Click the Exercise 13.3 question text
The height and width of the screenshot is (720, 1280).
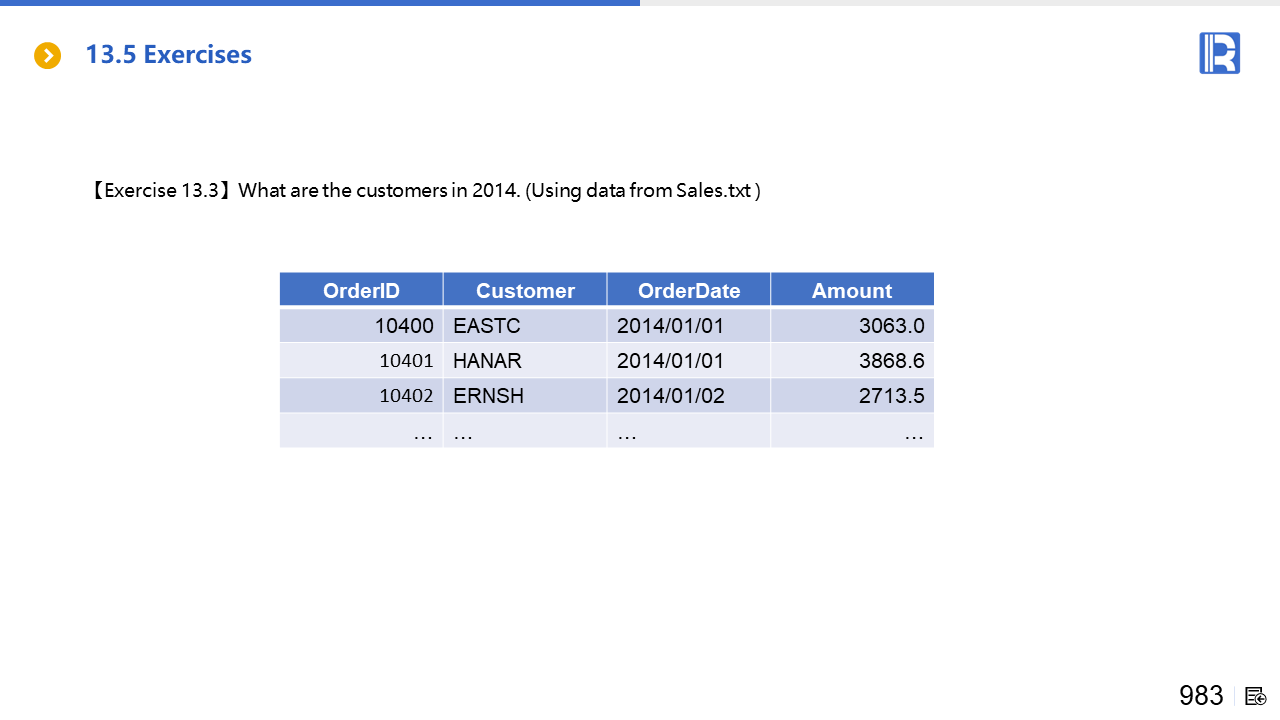[x=425, y=190]
